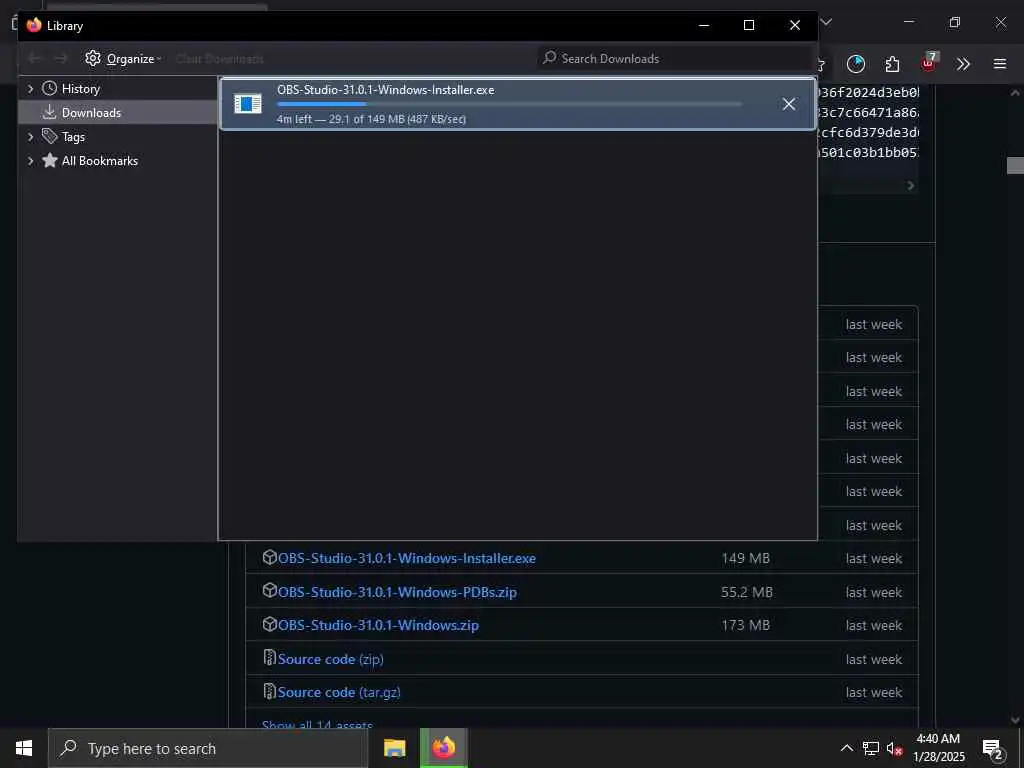Open the Firefox downloads progress toolbar icon
Screen dimensions: 1024x768
(x=856, y=63)
